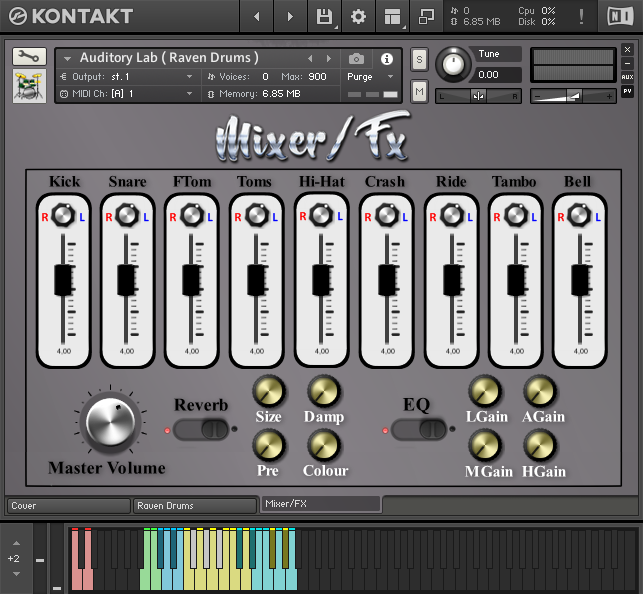Click the panic exclamation mark icon
643x594 pixels.
pyautogui.click(x=581, y=17)
